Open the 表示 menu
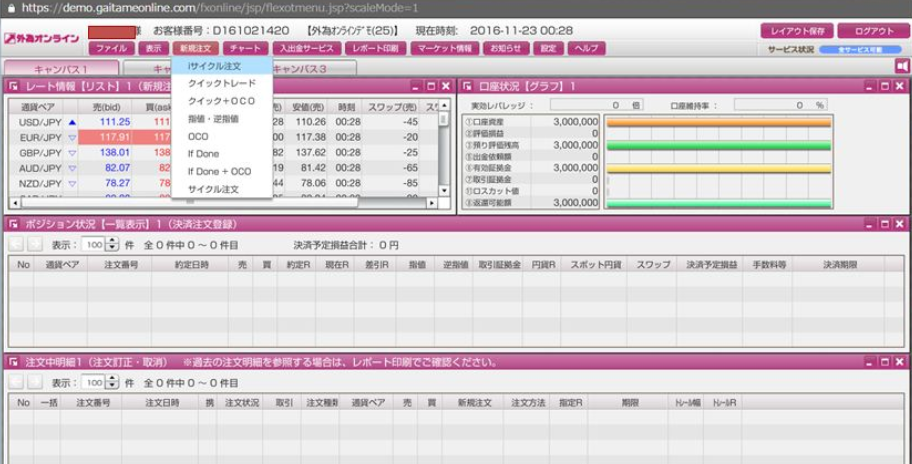This screenshot has height=464, width=912. [x=154, y=49]
